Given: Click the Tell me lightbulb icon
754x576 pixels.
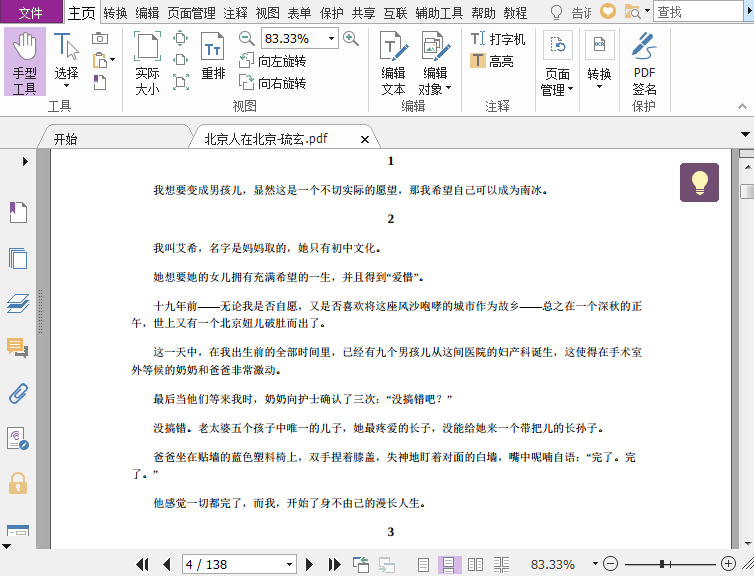Looking at the screenshot, I should coord(556,12).
